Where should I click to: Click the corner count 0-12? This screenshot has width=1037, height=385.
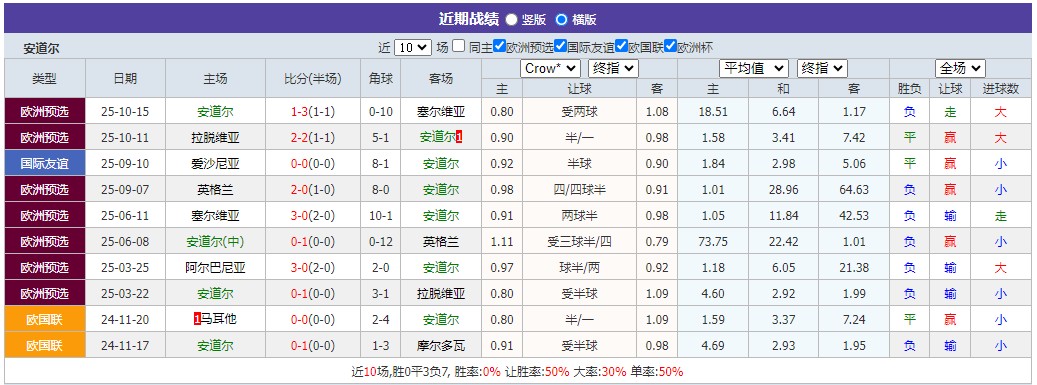click(380, 242)
